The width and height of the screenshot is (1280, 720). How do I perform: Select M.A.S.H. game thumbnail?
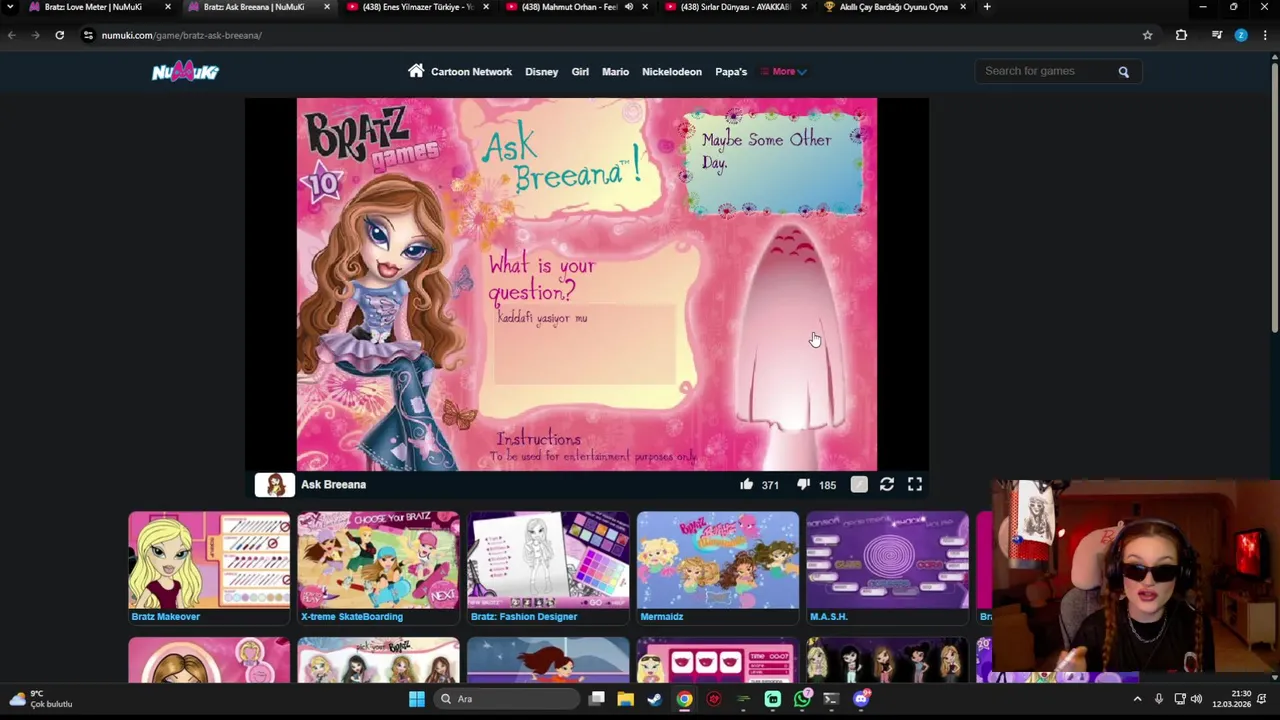(x=887, y=560)
